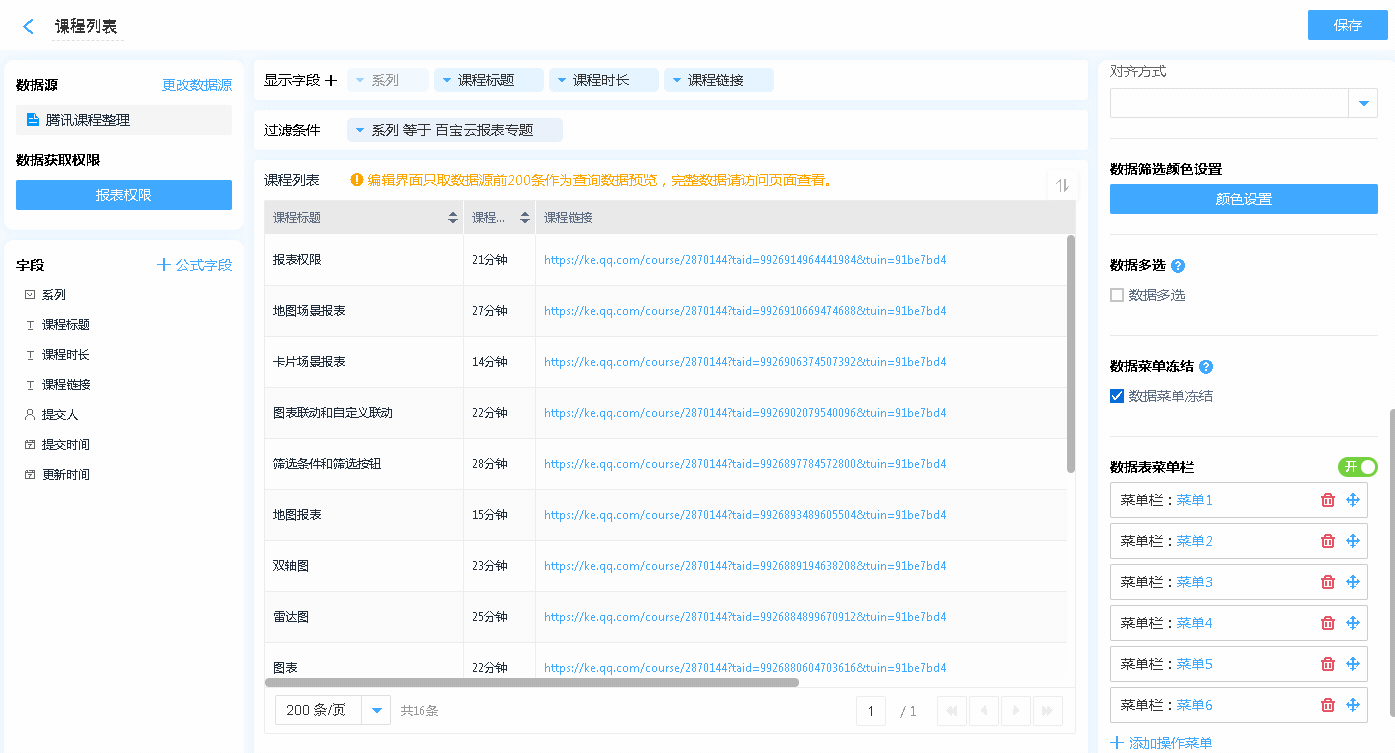Screen dimensions: 1395x753
Task: Click the 更改数据源 link
Action: coord(197,86)
